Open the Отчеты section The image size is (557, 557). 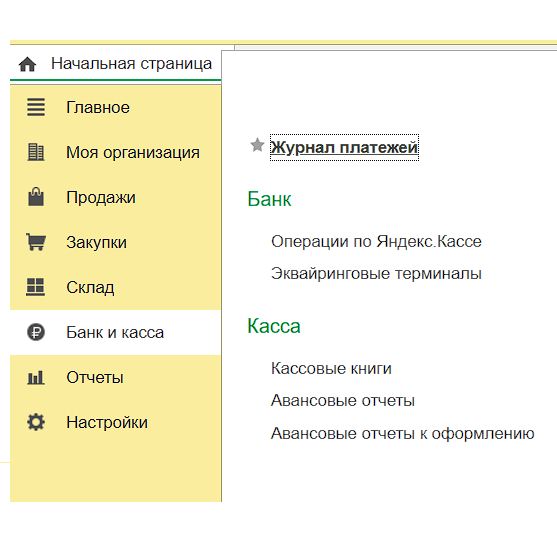[x=95, y=377]
